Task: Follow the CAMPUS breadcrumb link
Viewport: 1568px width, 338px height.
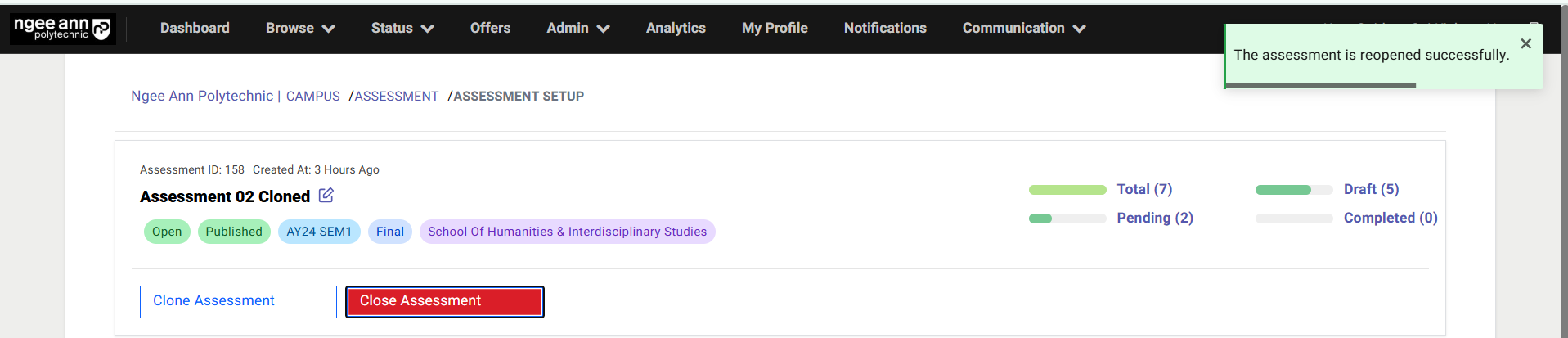Action: [312, 97]
